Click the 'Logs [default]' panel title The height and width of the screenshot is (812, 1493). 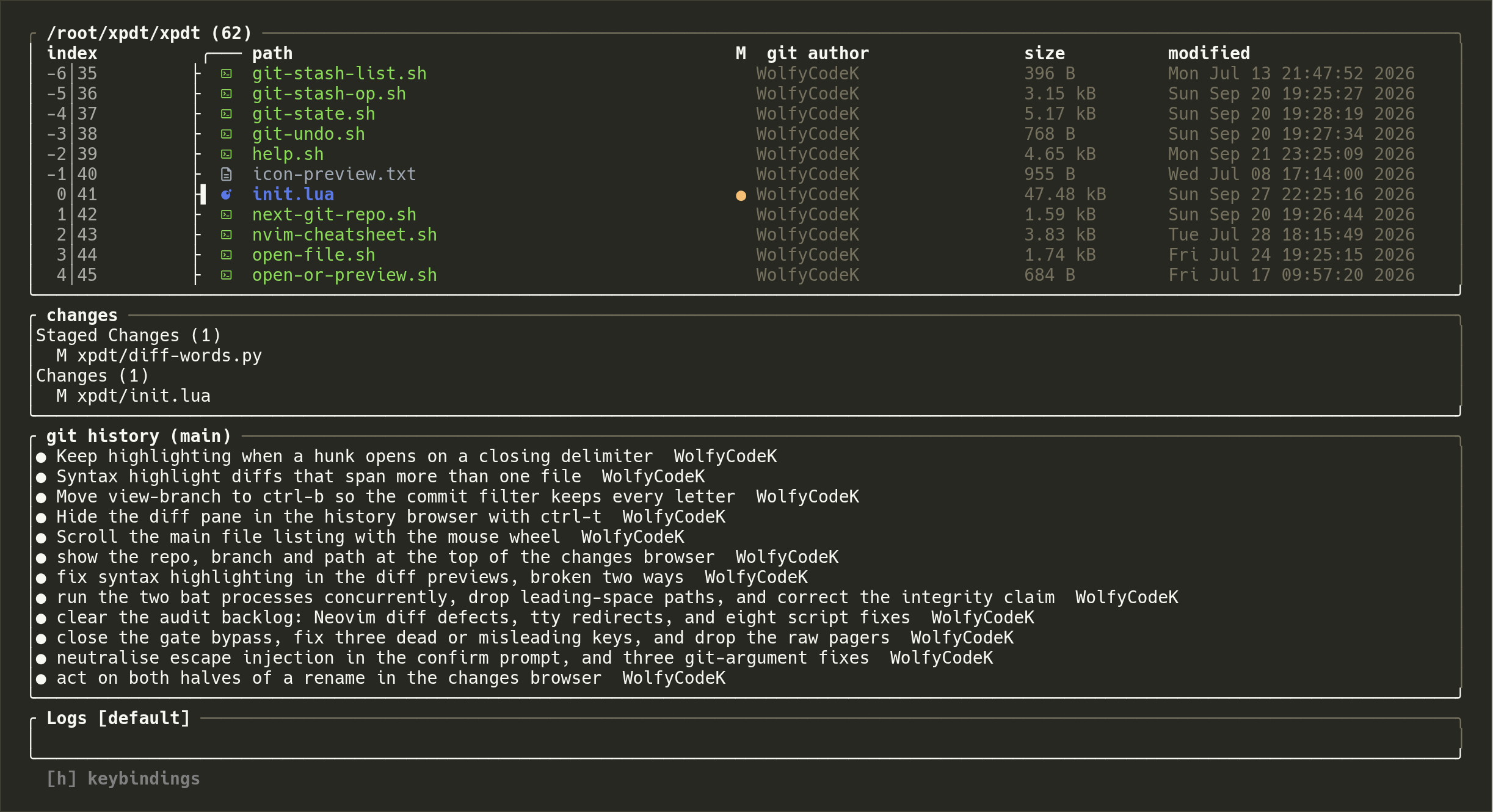(118, 719)
